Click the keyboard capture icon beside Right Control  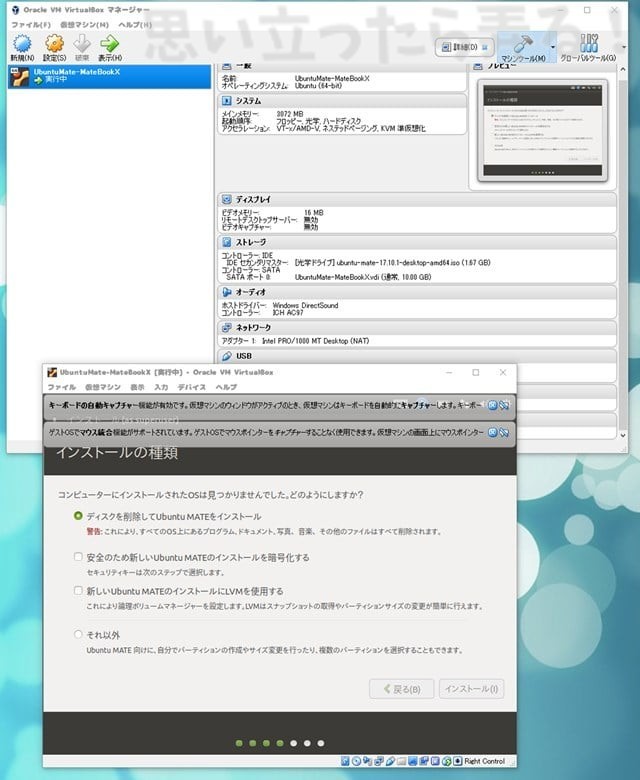[457, 761]
